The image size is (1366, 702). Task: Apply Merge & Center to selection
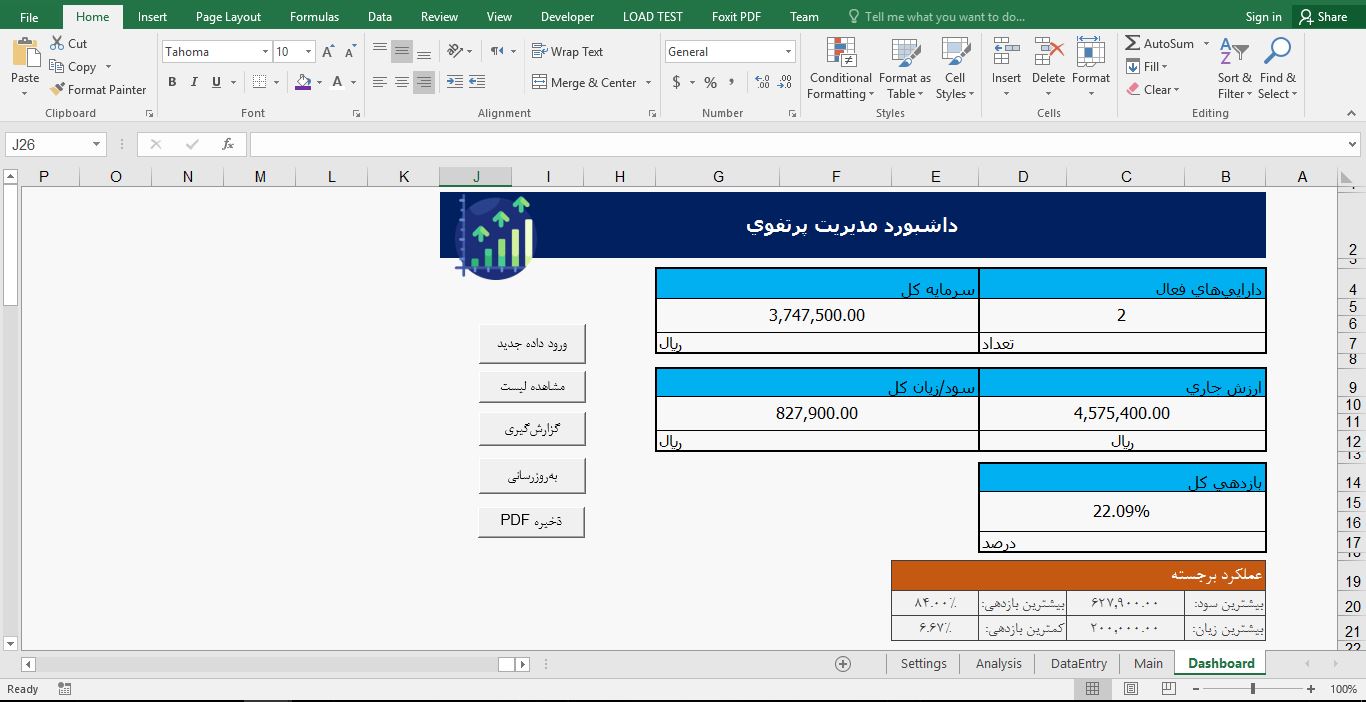pos(584,82)
